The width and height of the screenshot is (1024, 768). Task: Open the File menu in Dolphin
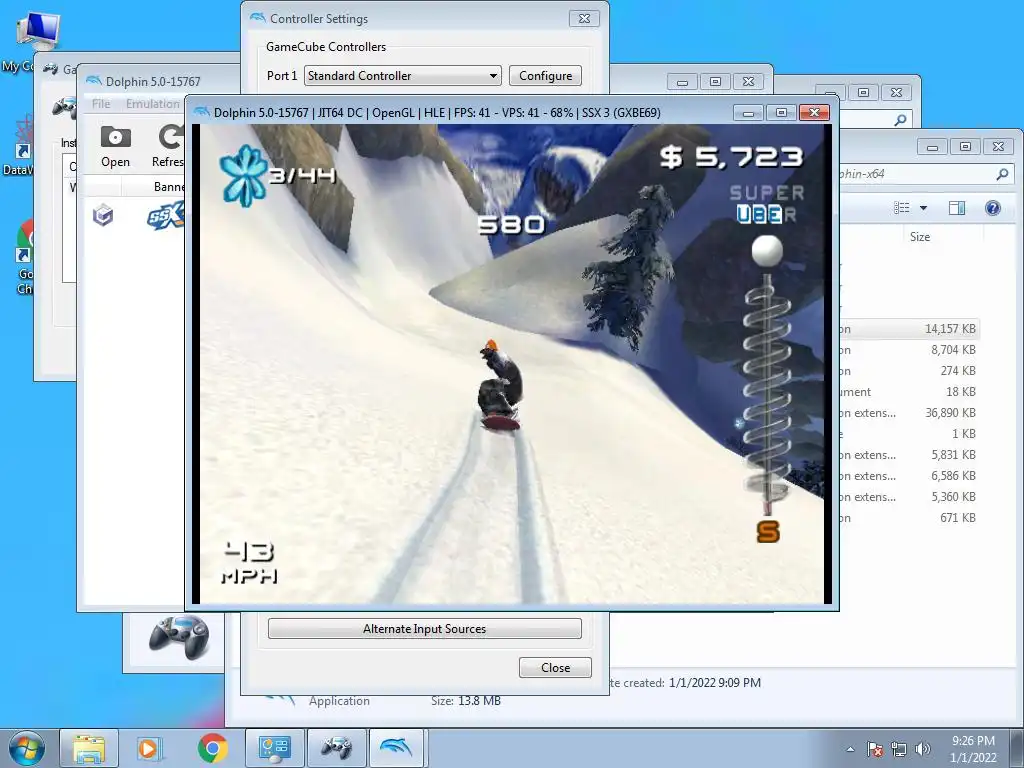[101, 104]
